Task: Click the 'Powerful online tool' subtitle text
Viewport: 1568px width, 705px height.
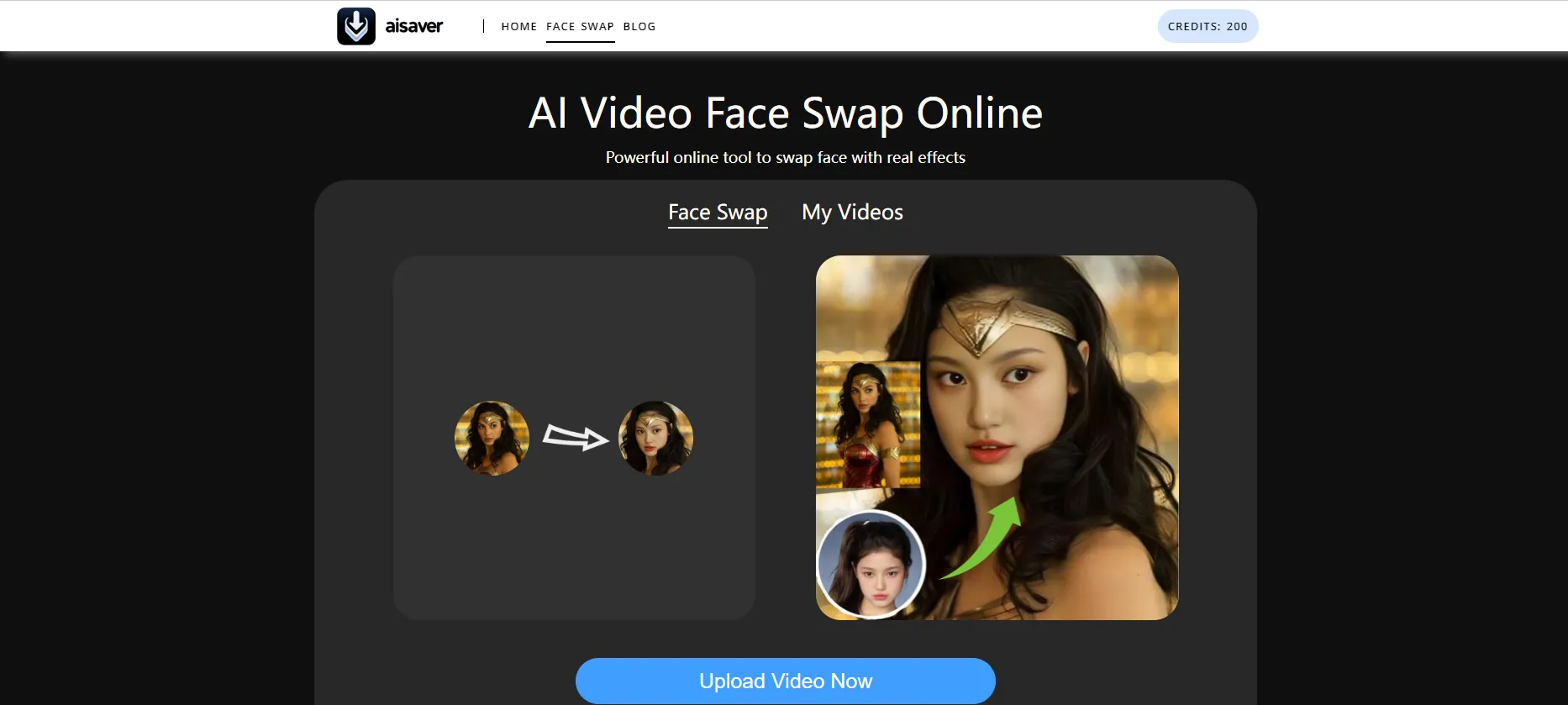Action: [786, 157]
